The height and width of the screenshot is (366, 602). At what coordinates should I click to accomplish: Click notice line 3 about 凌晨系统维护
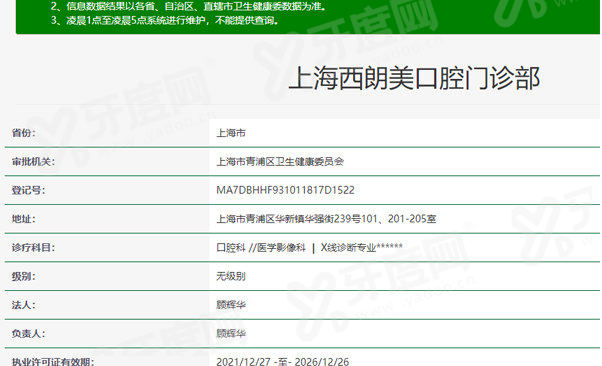pos(165,20)
